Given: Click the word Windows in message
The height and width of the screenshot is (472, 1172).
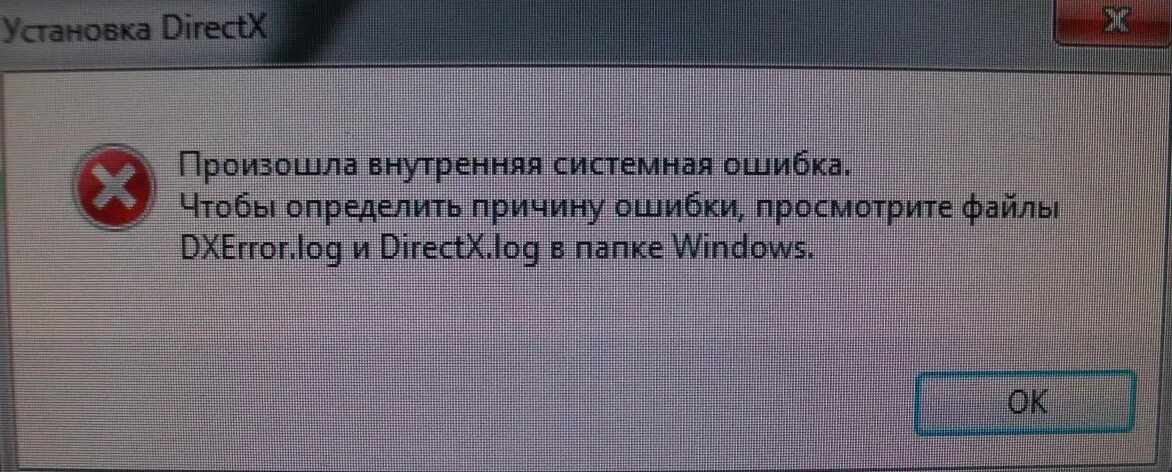Looking at the screenshot, I should (741, 247).
